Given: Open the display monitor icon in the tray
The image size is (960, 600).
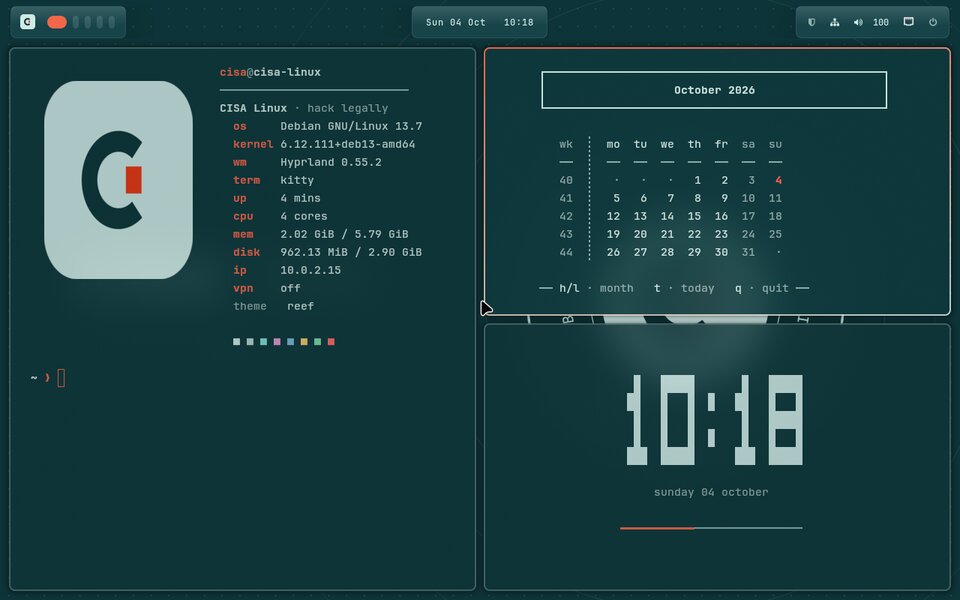Looking at the screenshot, I should (909, 22).
